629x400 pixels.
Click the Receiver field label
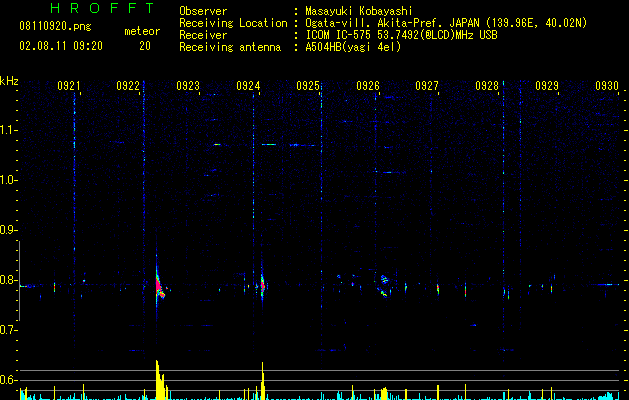pyautogui.click(x=203, y=35)
